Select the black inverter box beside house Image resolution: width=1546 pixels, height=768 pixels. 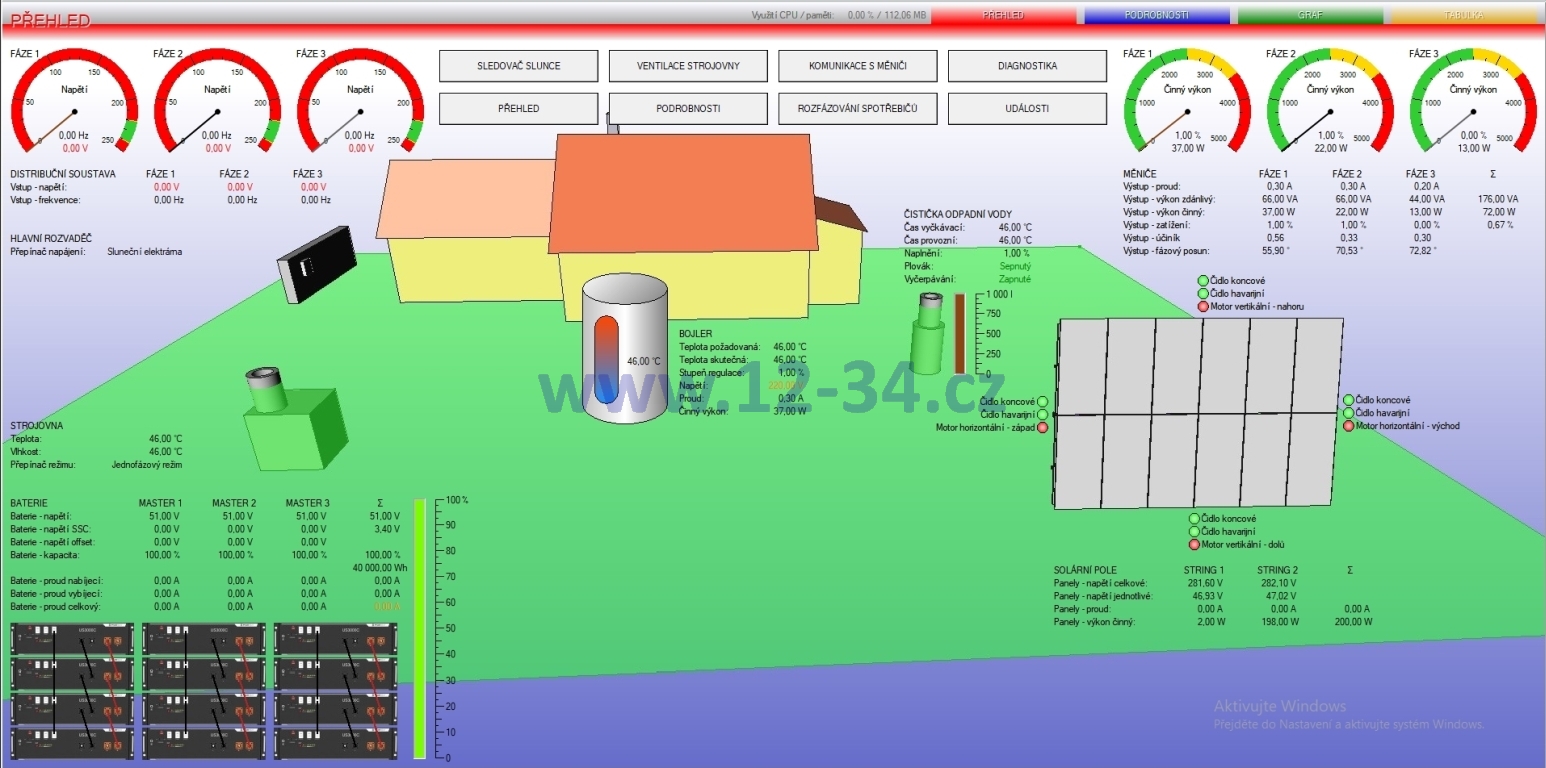pyautogui.click(x=315, y=264)
